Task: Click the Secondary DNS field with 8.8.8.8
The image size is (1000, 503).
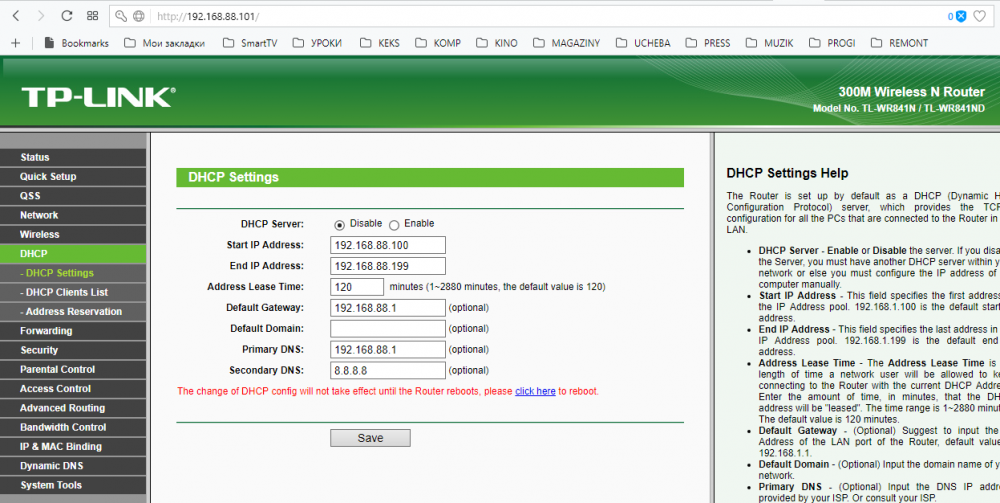Action: pos(388,370)
